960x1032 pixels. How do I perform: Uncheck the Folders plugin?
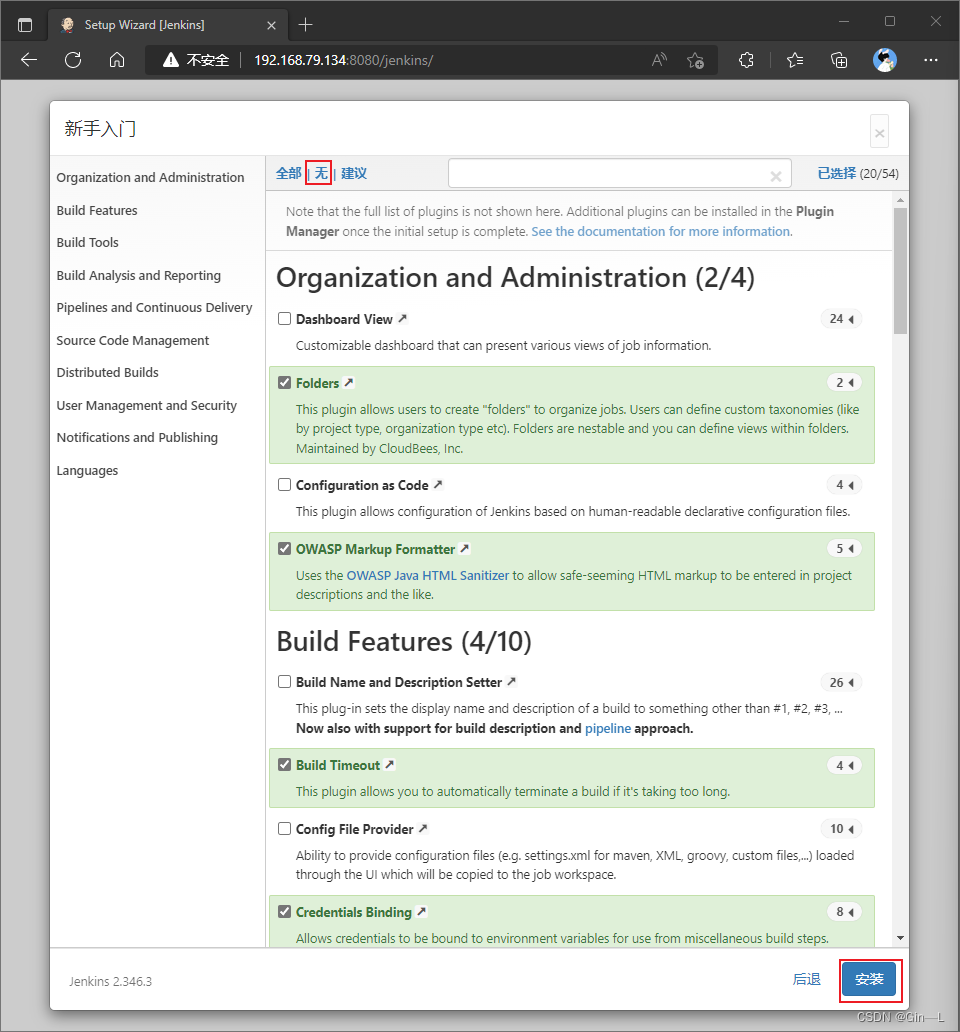tap(284, 382)
